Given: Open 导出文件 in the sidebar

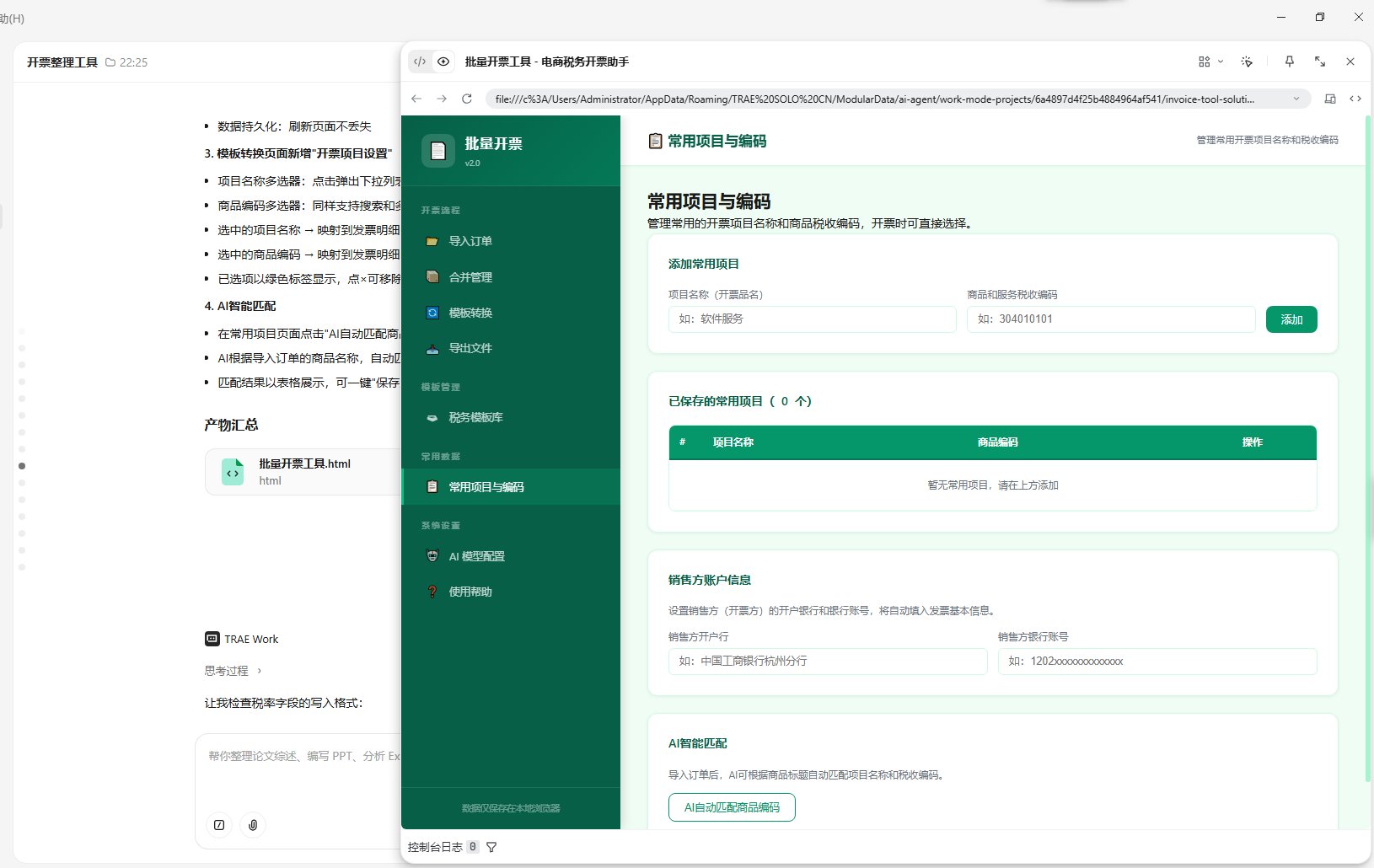Looking at the screenshot, I should click(x=511, y=348).
